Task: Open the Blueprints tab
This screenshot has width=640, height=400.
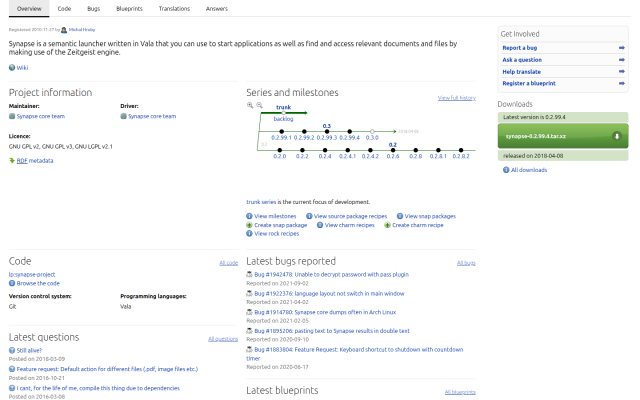Action: tap(129, 9)
